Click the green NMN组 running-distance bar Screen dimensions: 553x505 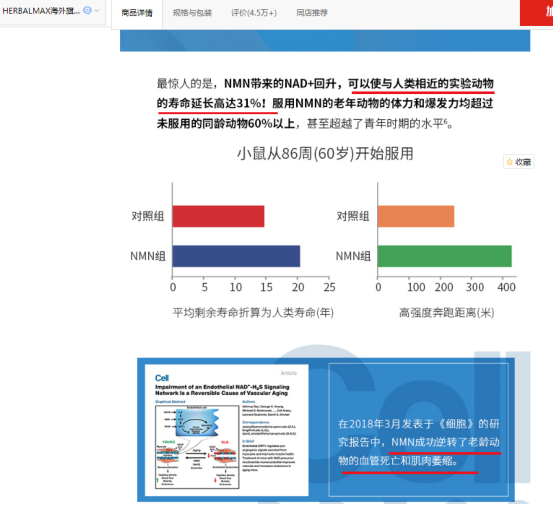[x=444, y=256]
